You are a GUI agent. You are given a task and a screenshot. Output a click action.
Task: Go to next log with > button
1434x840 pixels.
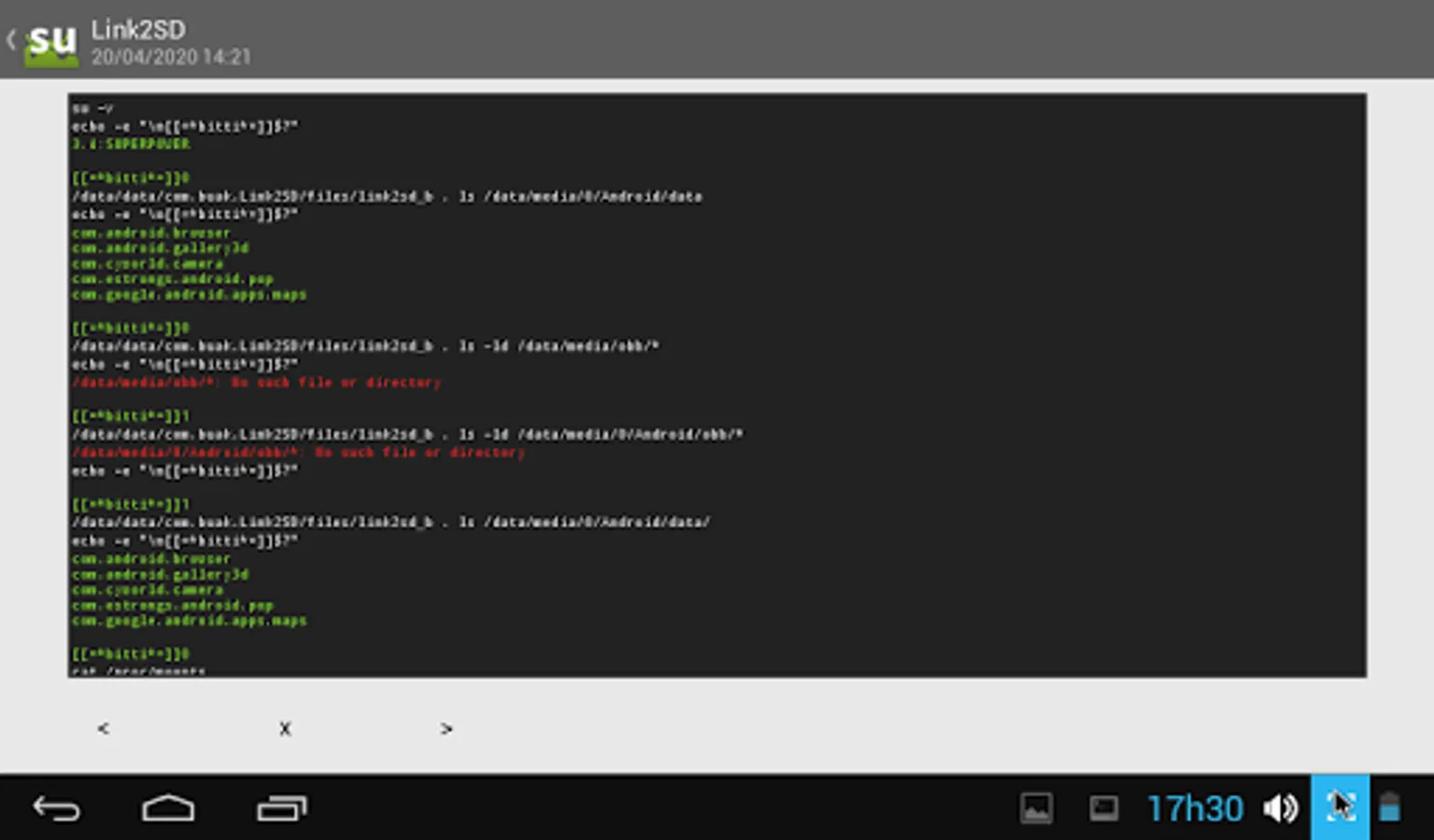(x=446, y=728)
